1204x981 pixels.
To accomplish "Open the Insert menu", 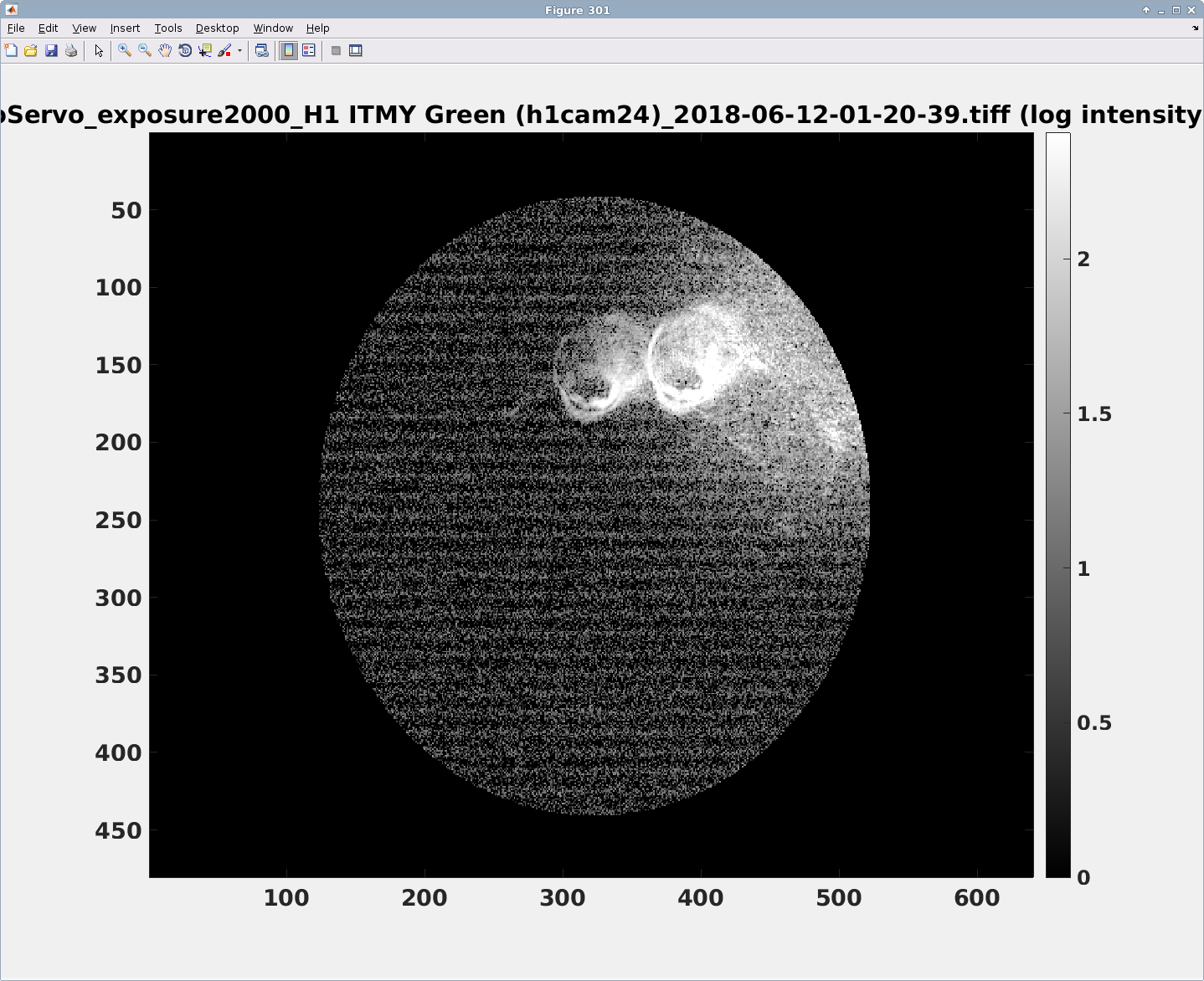I will pos(125,28).
